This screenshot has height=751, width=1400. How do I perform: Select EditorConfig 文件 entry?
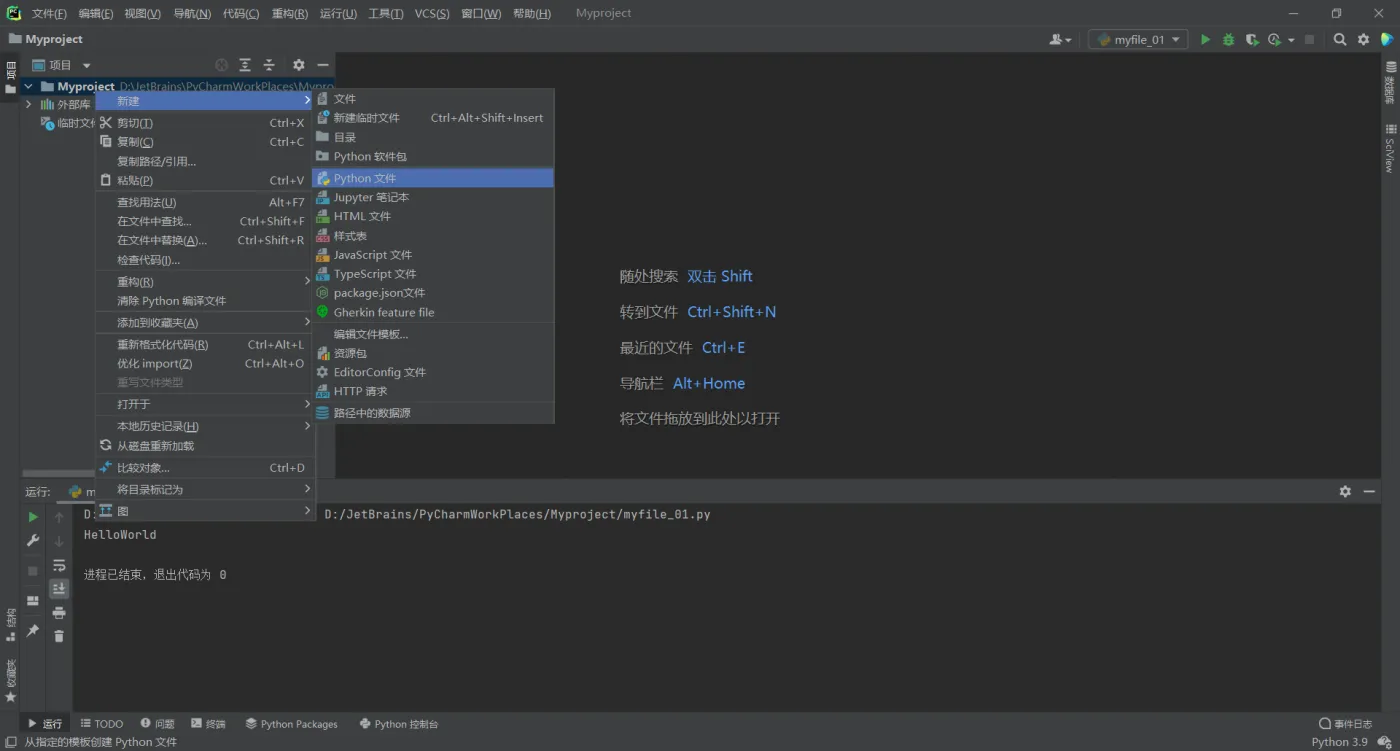[x=433, y=372]
